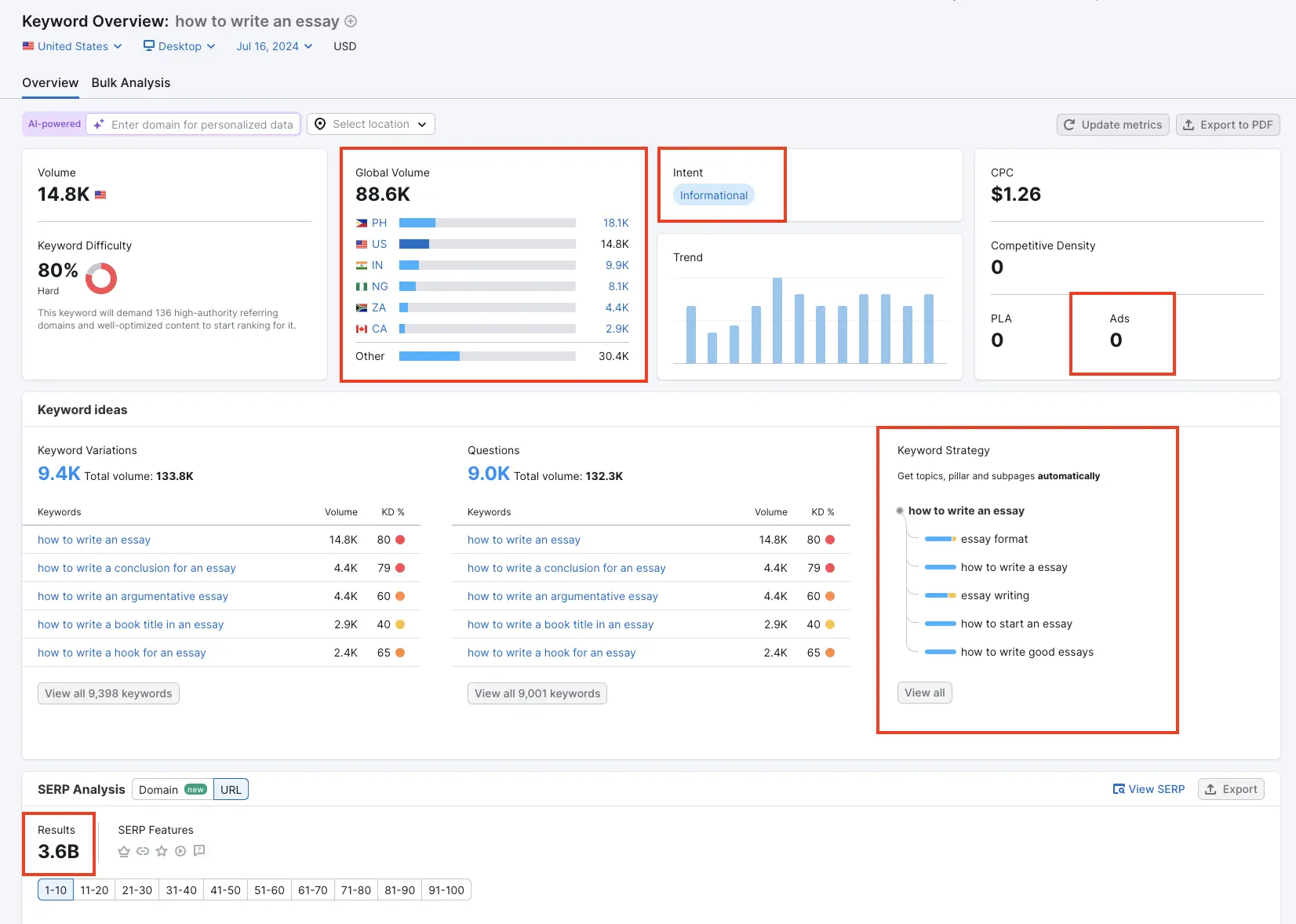This screenshot has width=1296, height=924.
Task: Select Domain mode in SERP Analysis
Action: click(x=159, y=789)
